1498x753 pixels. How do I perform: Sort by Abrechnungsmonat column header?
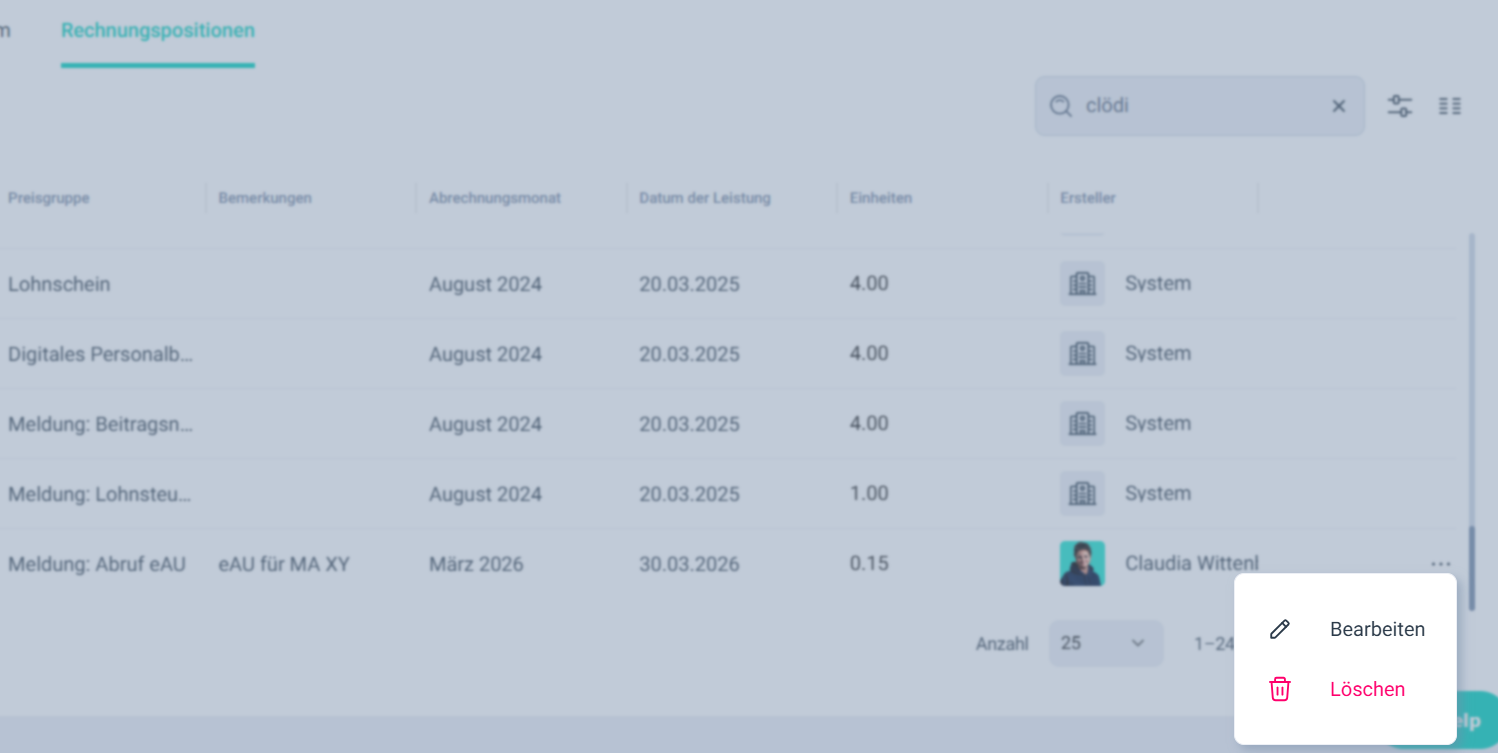coord(494,198)
